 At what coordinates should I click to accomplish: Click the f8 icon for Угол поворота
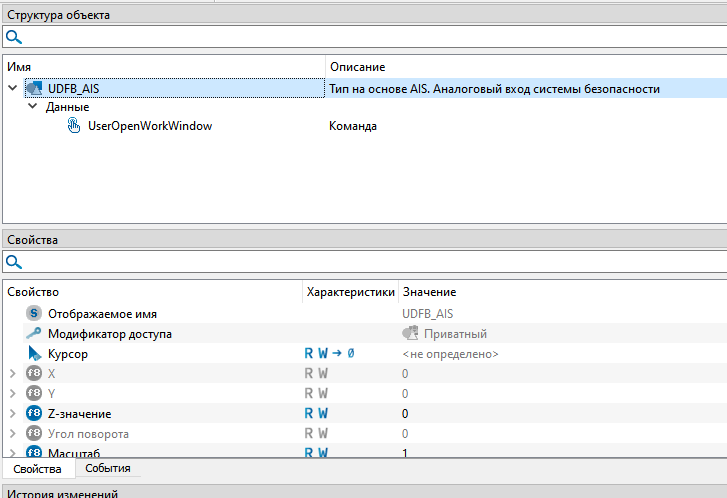pyautogui.click(x=34, y=434)
